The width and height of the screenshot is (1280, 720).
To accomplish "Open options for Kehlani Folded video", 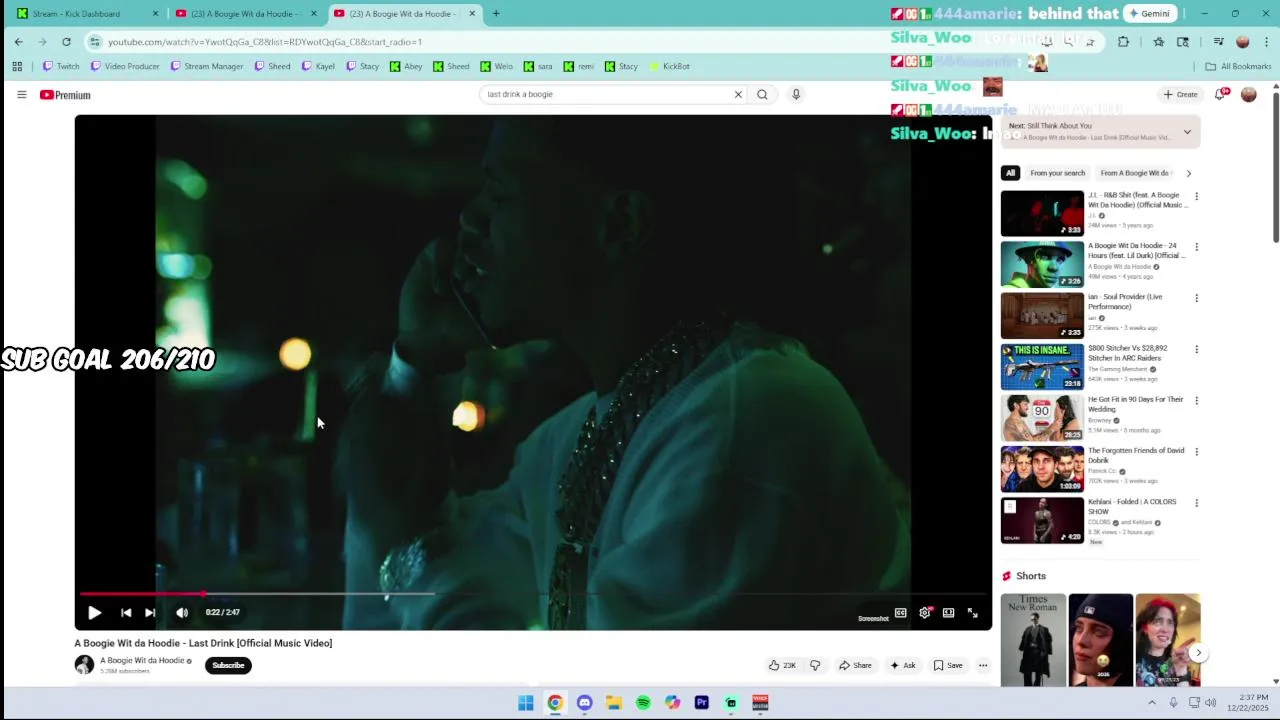I will click(x=1196, y=503).
